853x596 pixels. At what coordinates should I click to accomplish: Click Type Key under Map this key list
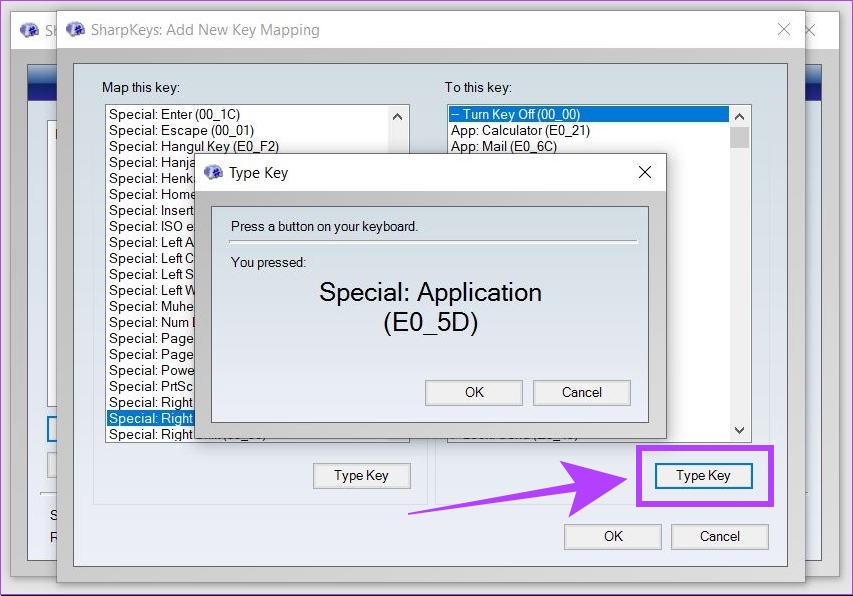(x=361, y=476)
